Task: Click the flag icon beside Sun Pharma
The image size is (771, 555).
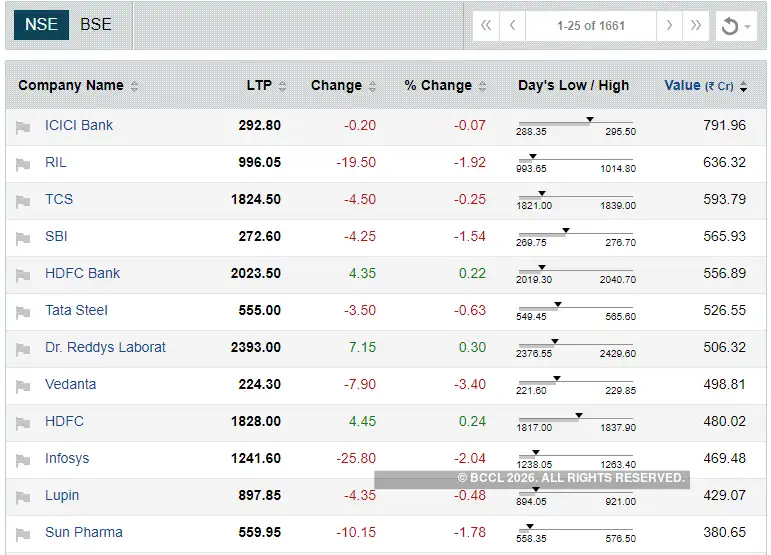Action: coord(23,534)
